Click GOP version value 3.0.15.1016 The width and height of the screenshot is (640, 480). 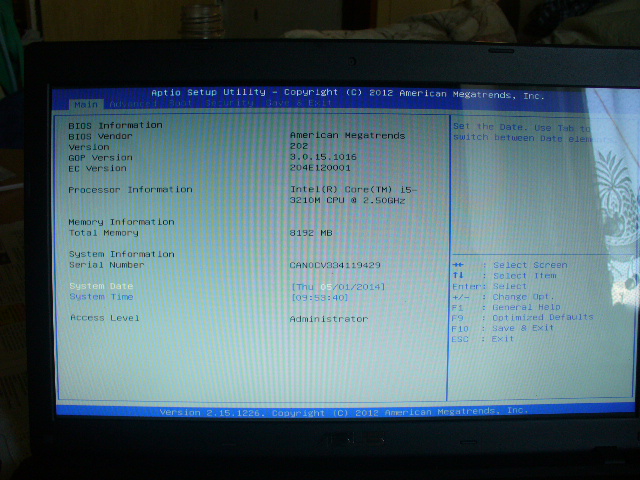click(323, 157)
